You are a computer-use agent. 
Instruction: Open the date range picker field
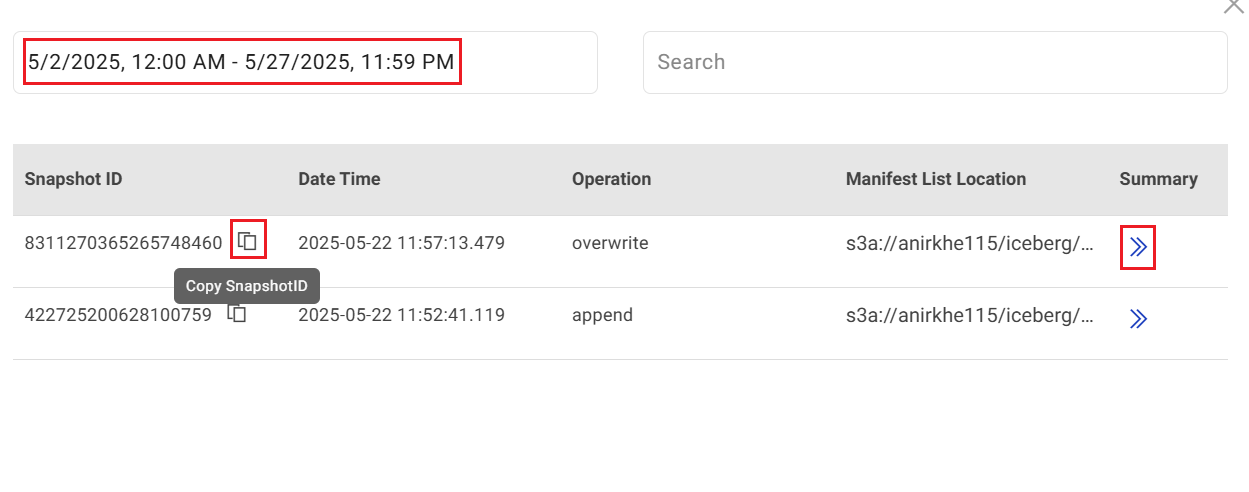point(305,62)
